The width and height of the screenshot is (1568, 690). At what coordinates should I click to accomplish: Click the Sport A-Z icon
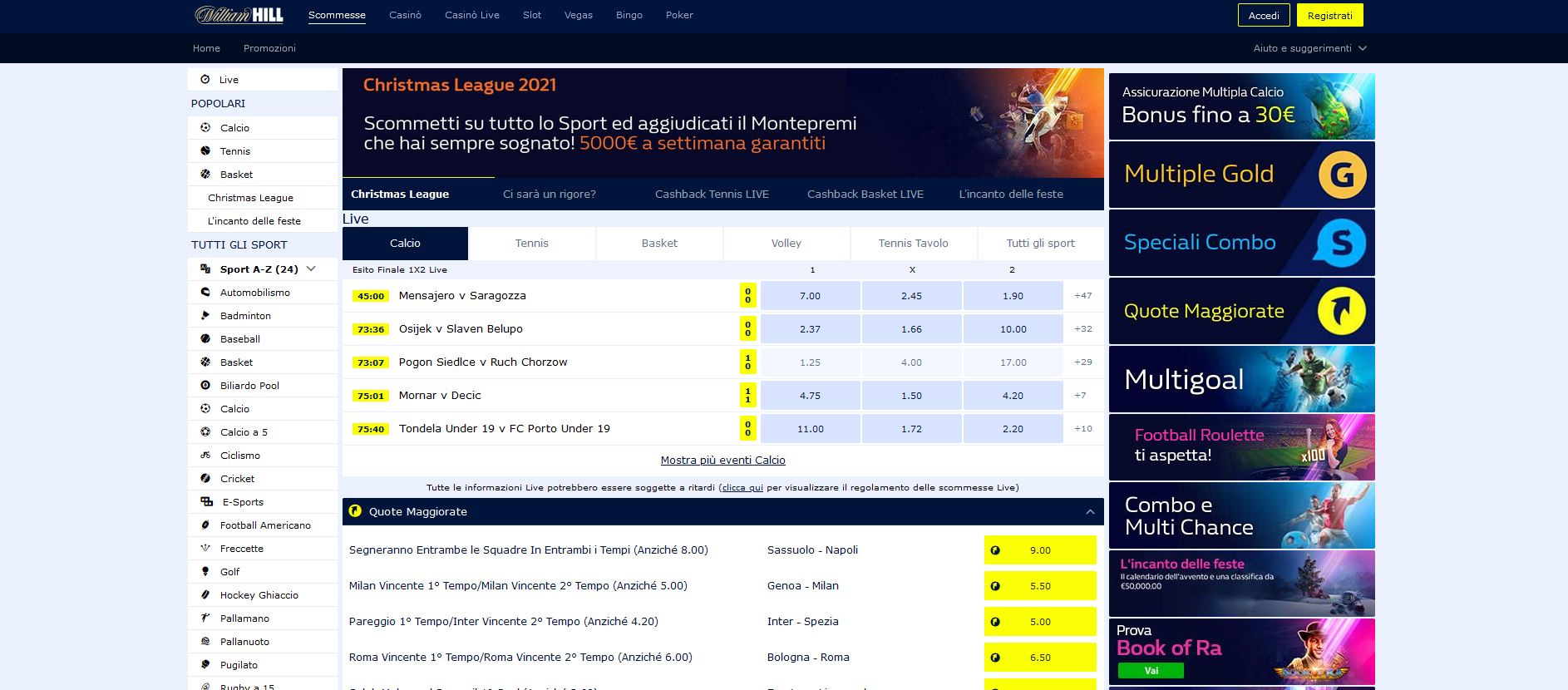pos(205,269)
